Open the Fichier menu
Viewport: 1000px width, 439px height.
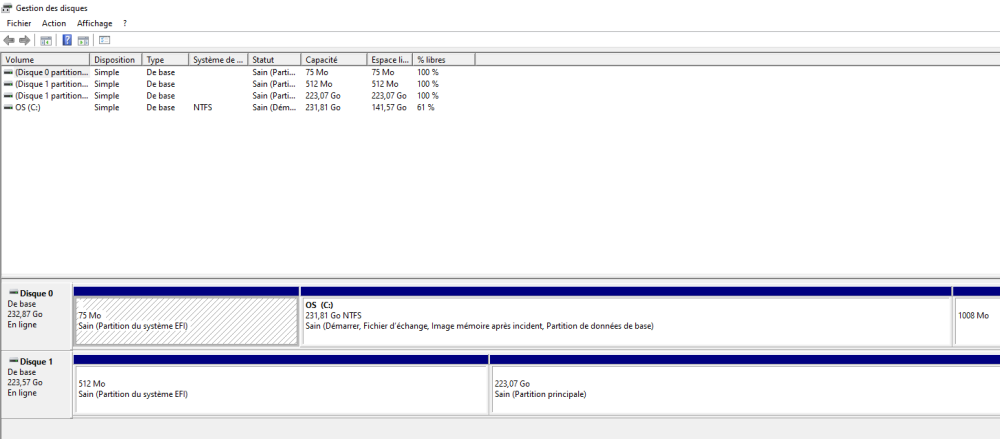tap(19, 23)
